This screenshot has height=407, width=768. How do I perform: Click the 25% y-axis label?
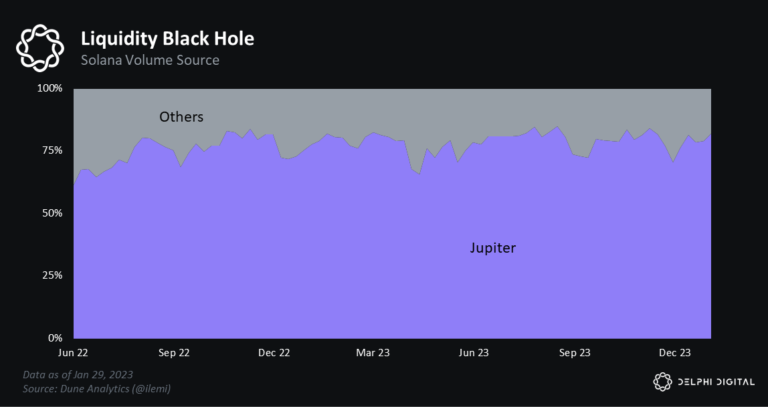pos(51,275)
